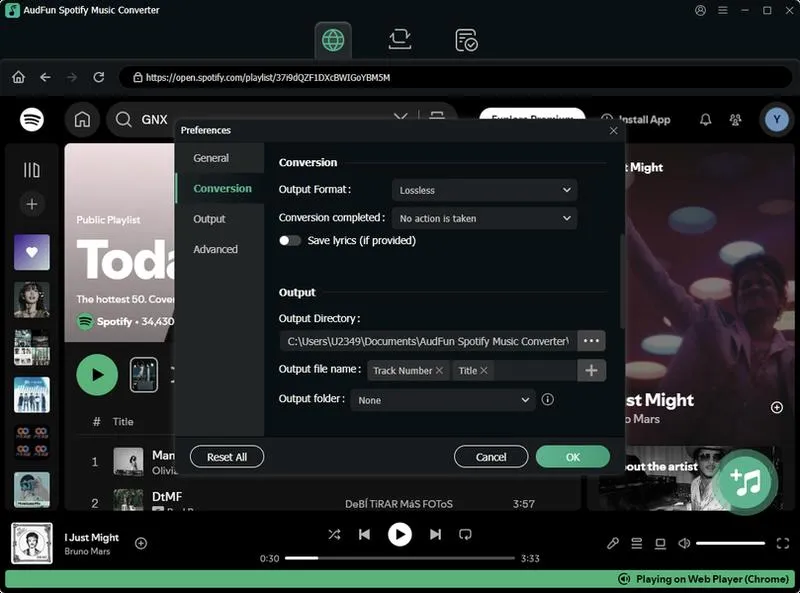800x593 pixels.
Task: Open lyrics microphone icon
Action: (613, 543)
